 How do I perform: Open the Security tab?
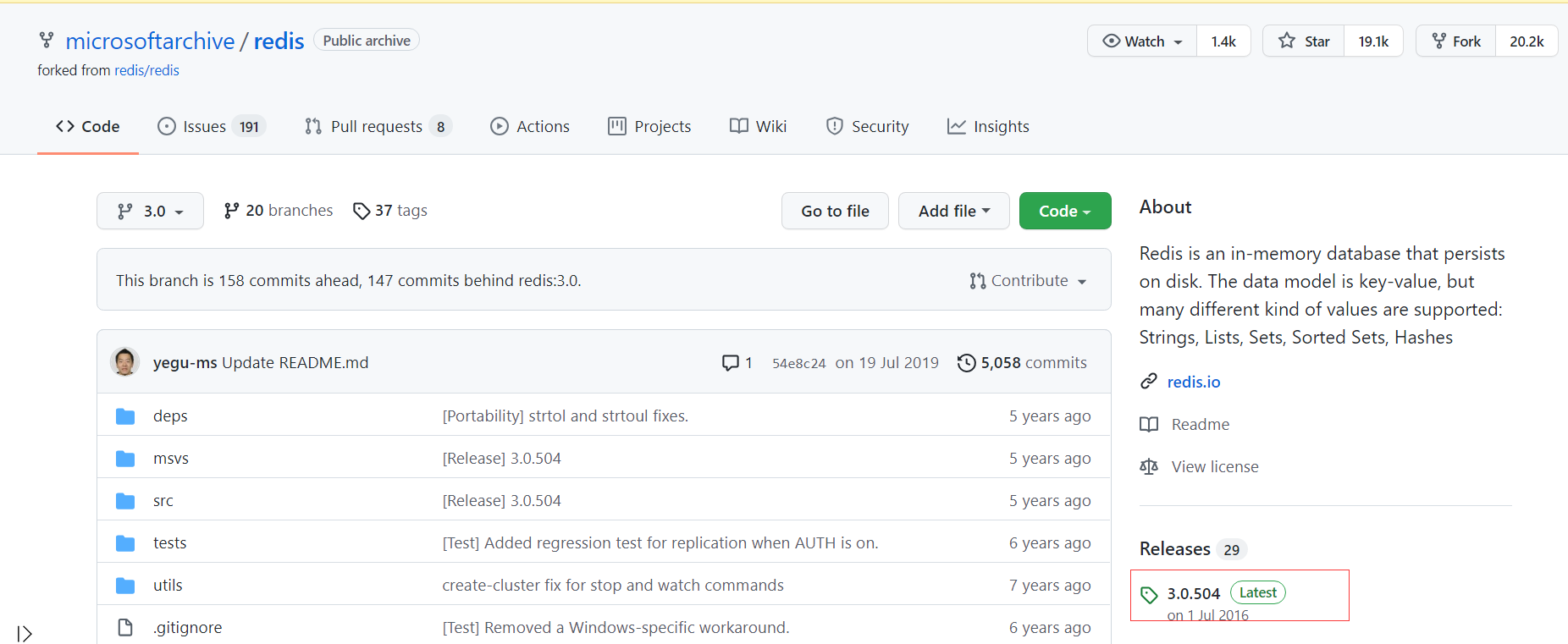click(x=868, y=126)
